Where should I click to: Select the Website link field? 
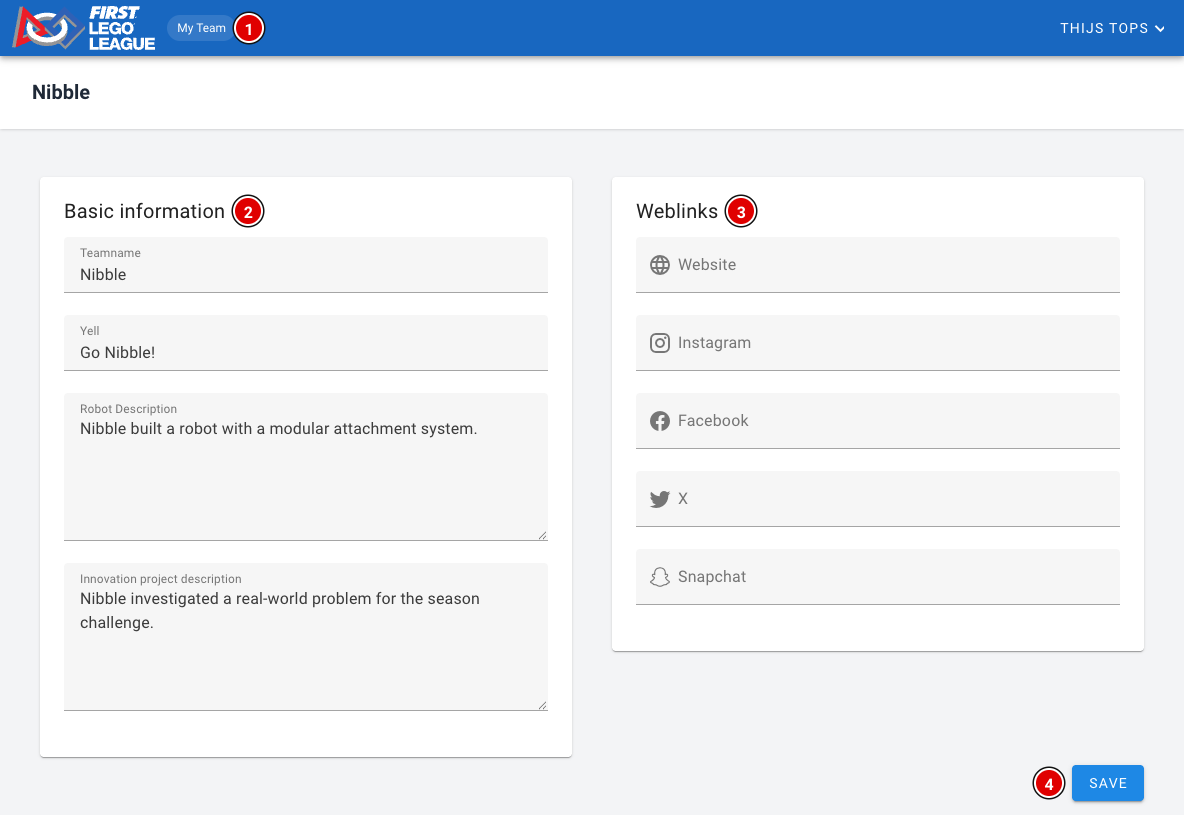pyautogui.click(x=877, y=265)
